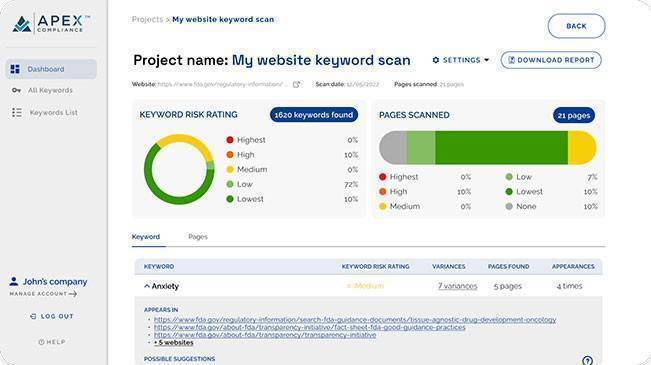
Task: Open the '7 variances' link
Action: pos(458,286)
